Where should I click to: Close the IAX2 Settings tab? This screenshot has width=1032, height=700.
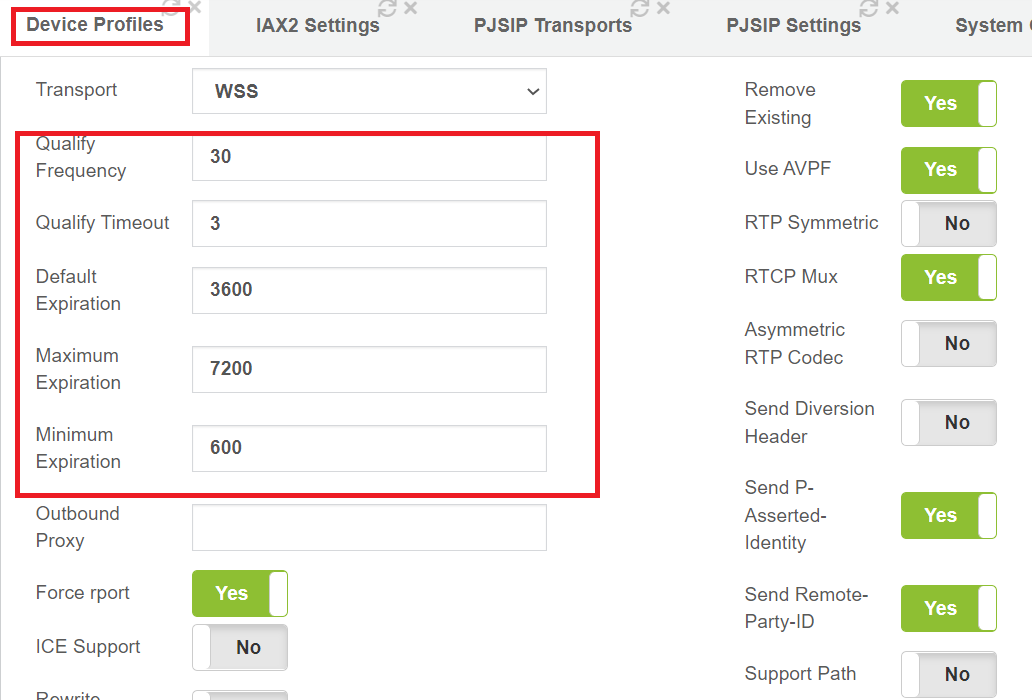click(x=411, y=8)
